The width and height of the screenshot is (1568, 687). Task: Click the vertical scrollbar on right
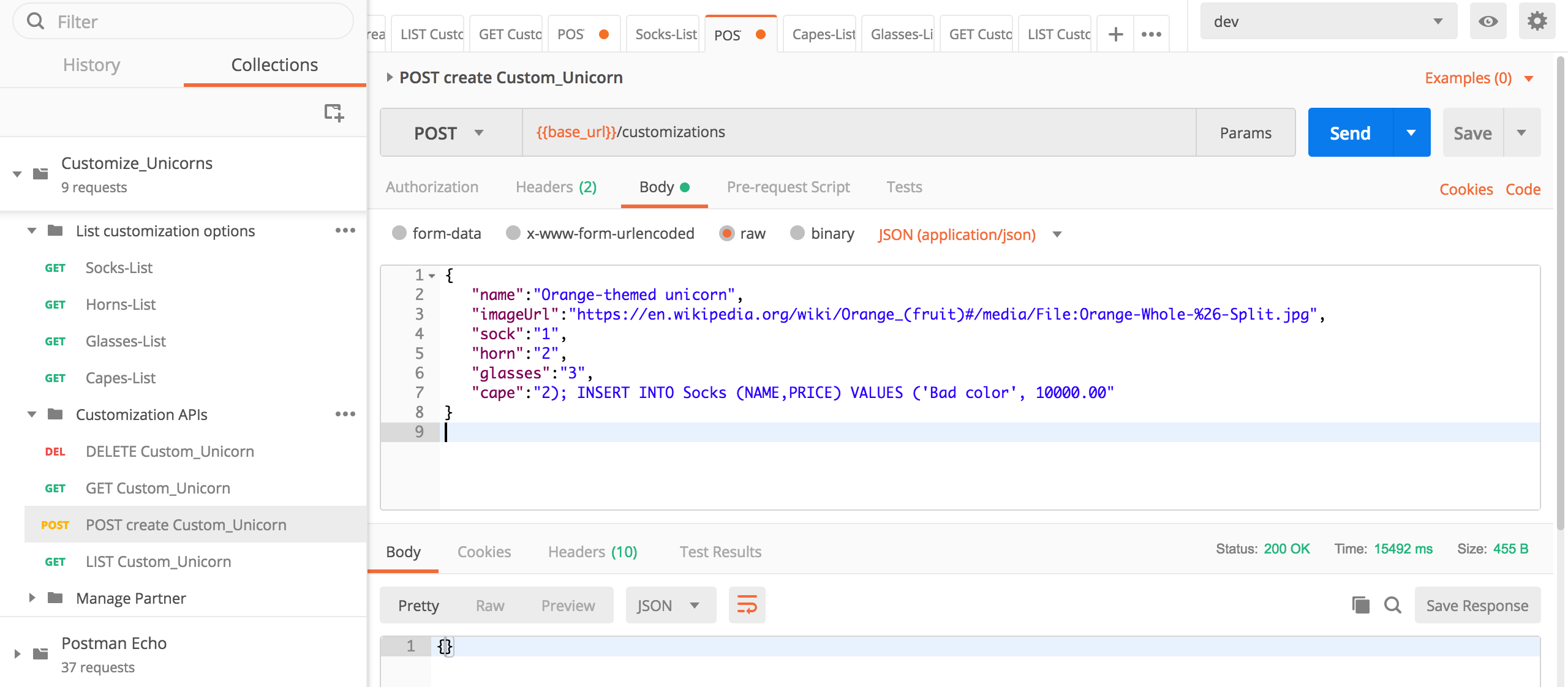coord(1561,294)
